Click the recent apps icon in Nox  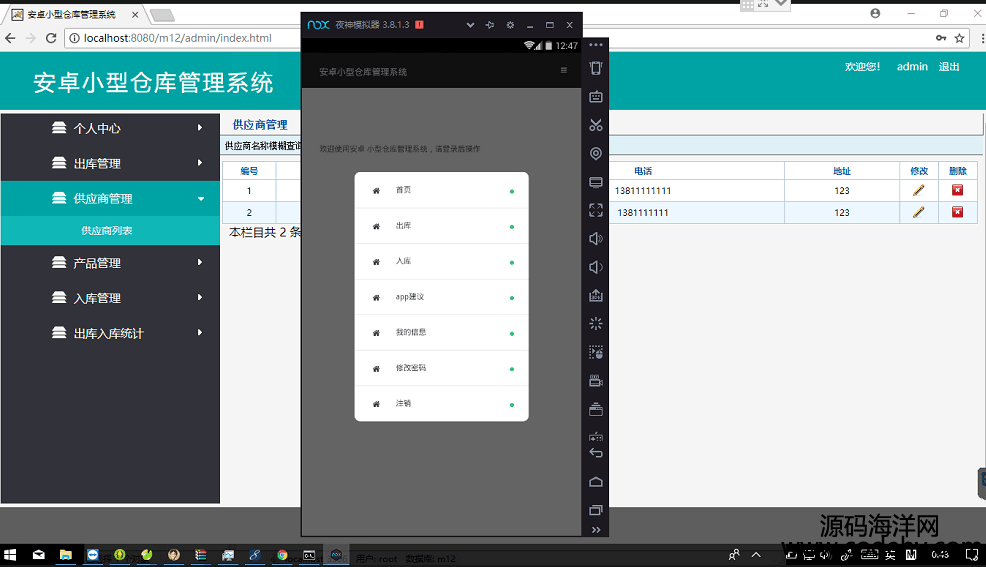pos(595,510)
